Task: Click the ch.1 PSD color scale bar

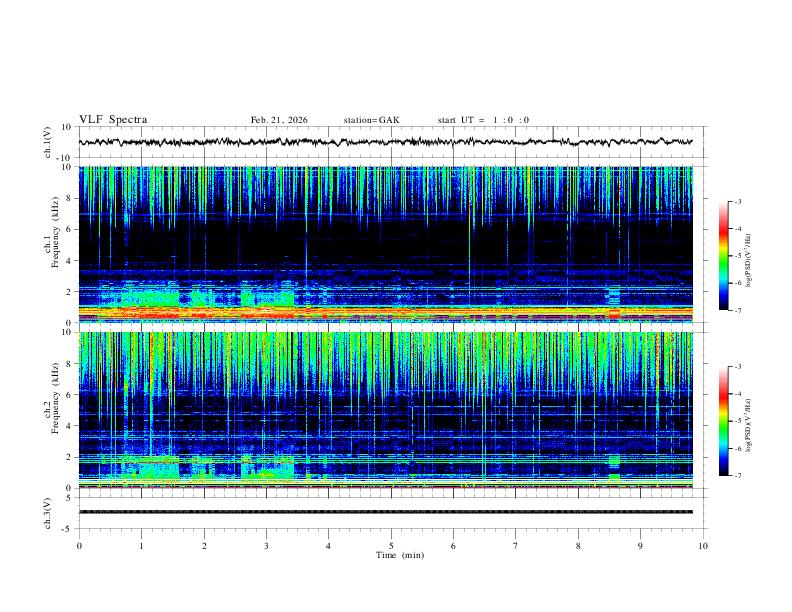Action: point(724,256)
